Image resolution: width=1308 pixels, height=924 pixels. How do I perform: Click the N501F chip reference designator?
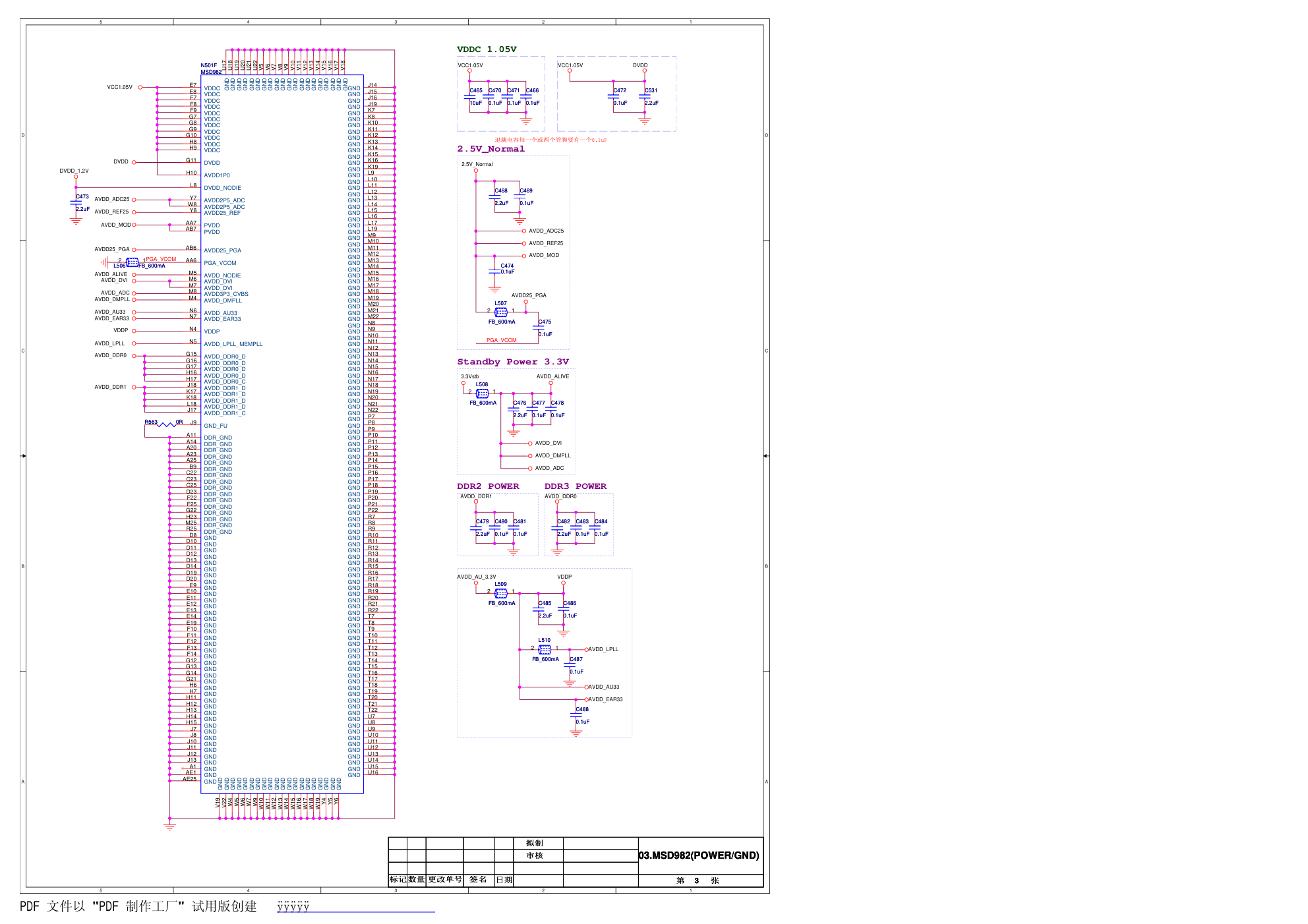pos(209,66)
